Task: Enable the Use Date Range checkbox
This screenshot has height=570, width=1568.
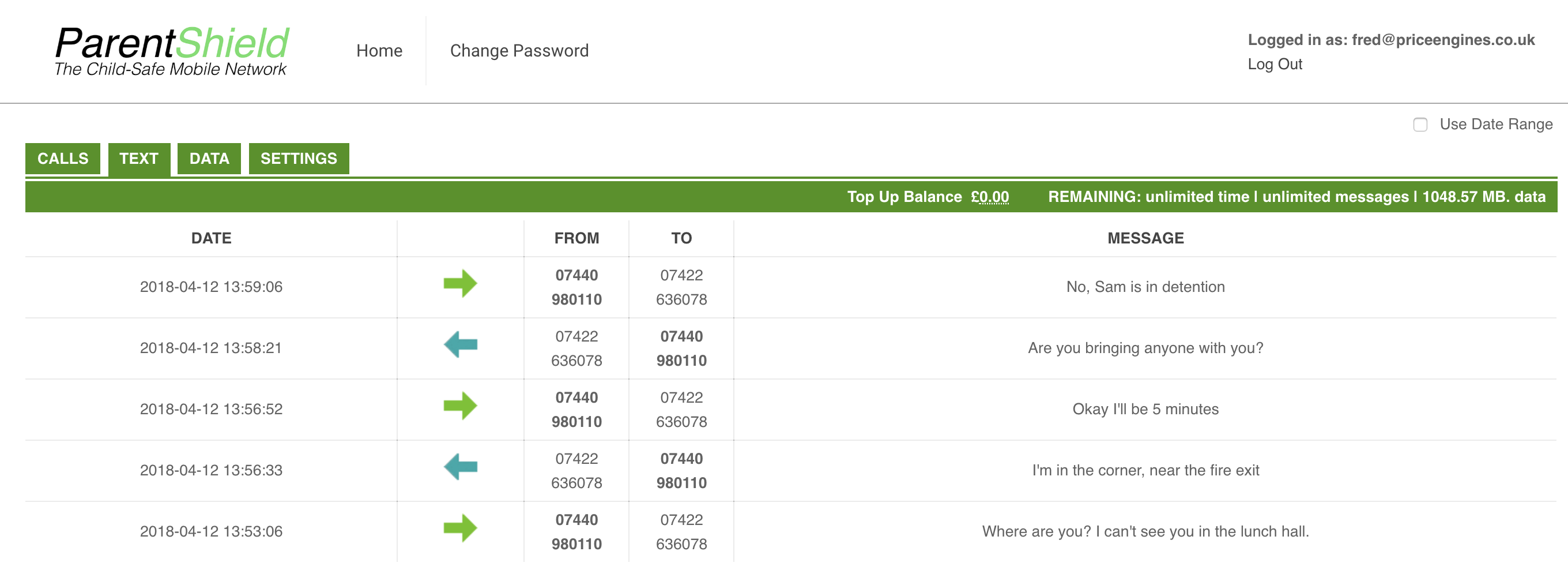Action: tap(1420, 124)
